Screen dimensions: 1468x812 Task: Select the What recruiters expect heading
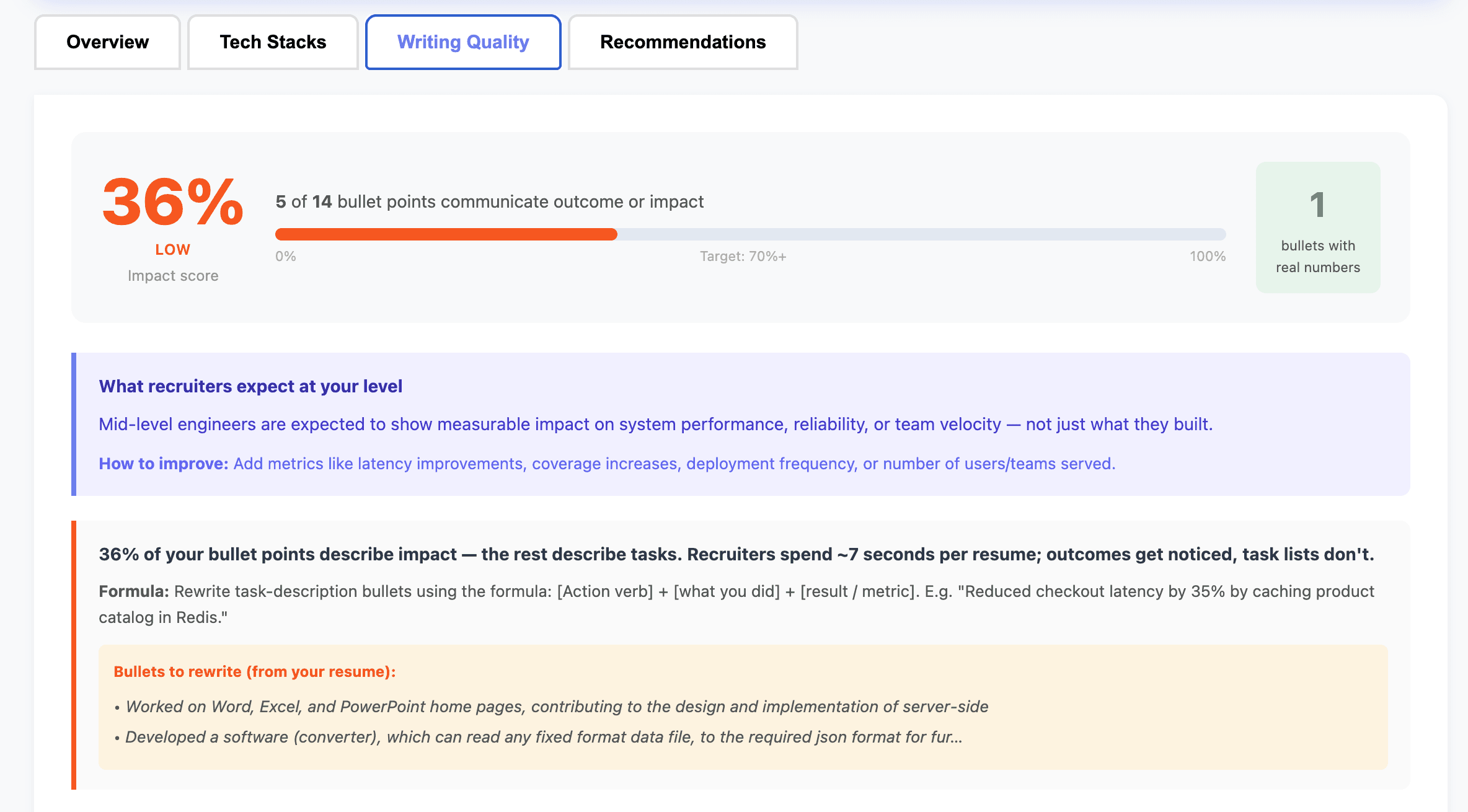[x=250, y=386]
